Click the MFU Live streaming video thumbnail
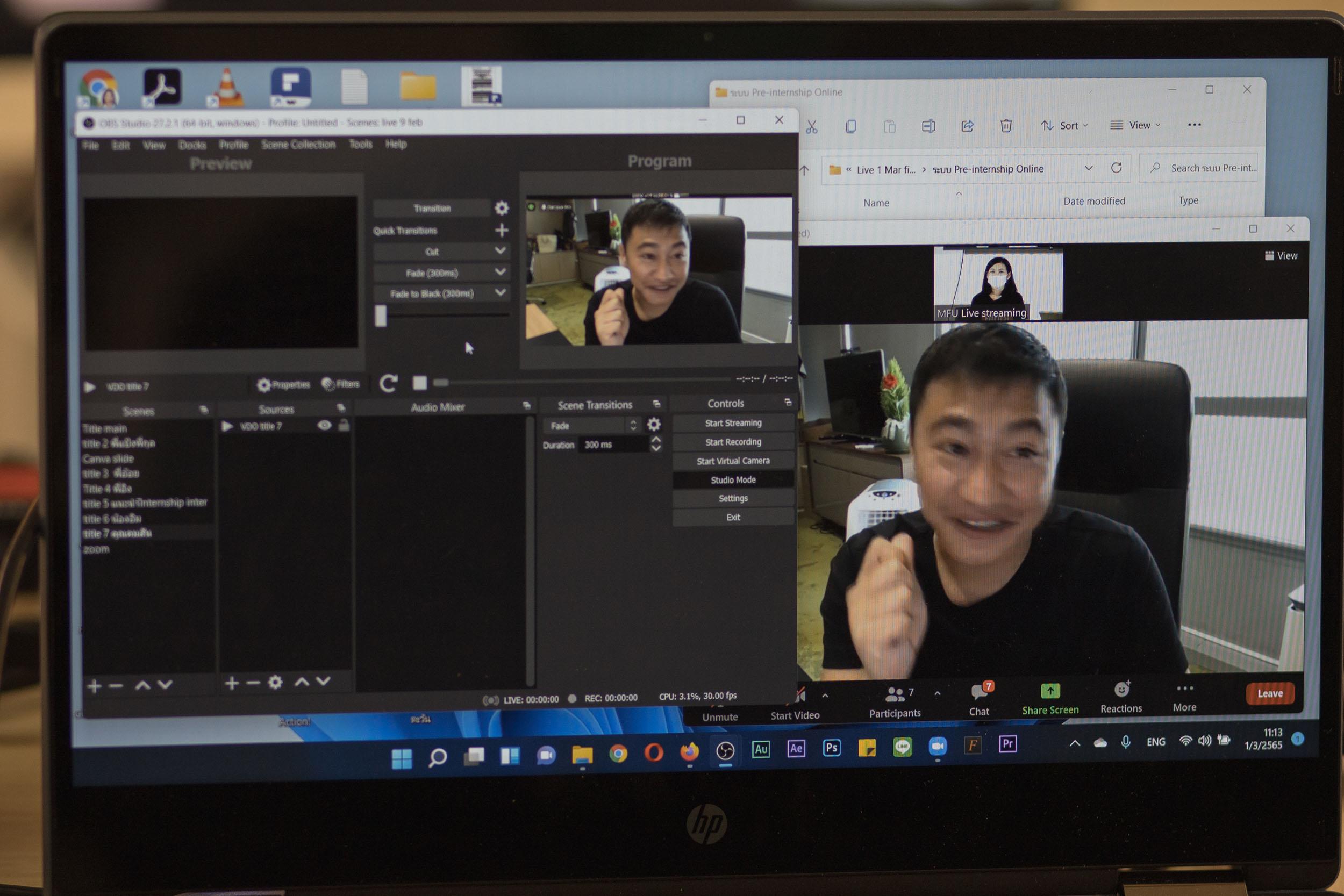1344x896 pixels. point(998,283)
